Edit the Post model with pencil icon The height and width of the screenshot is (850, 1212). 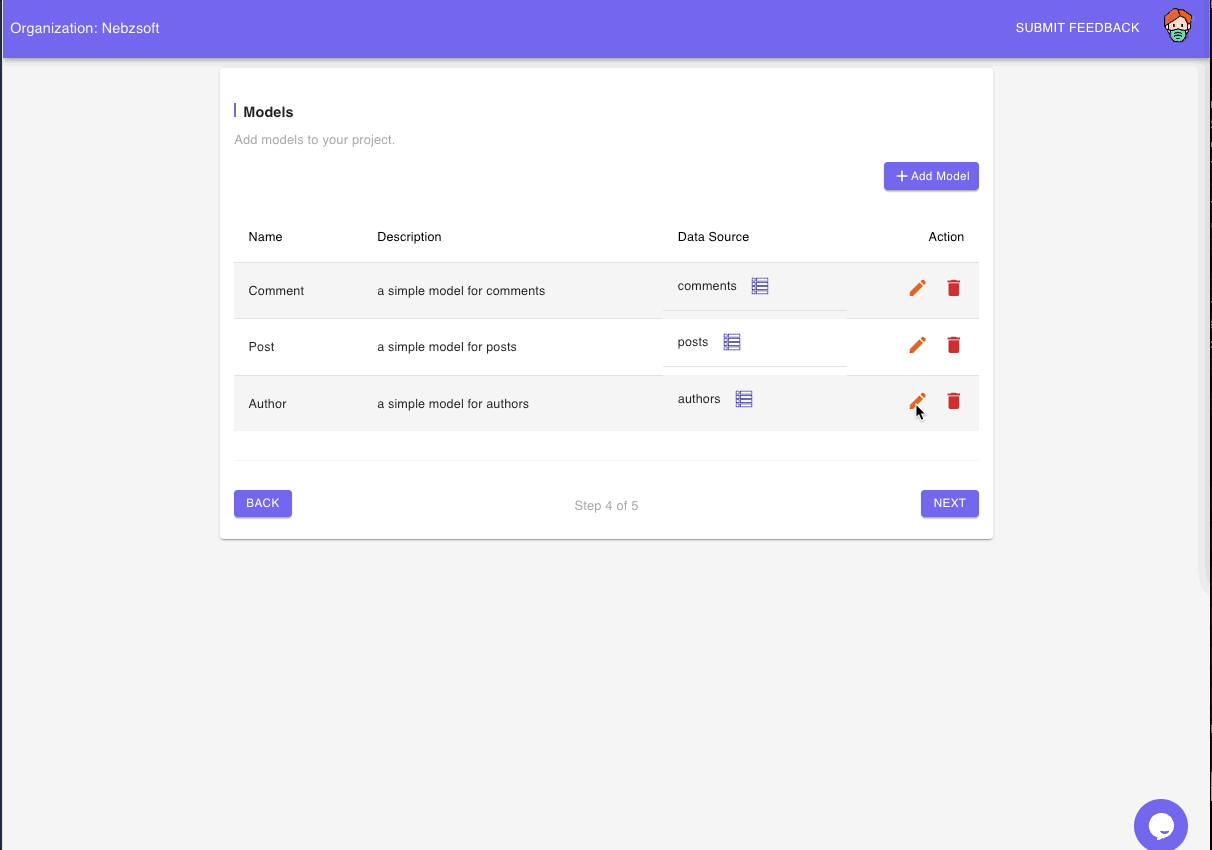tap(917, 345)
